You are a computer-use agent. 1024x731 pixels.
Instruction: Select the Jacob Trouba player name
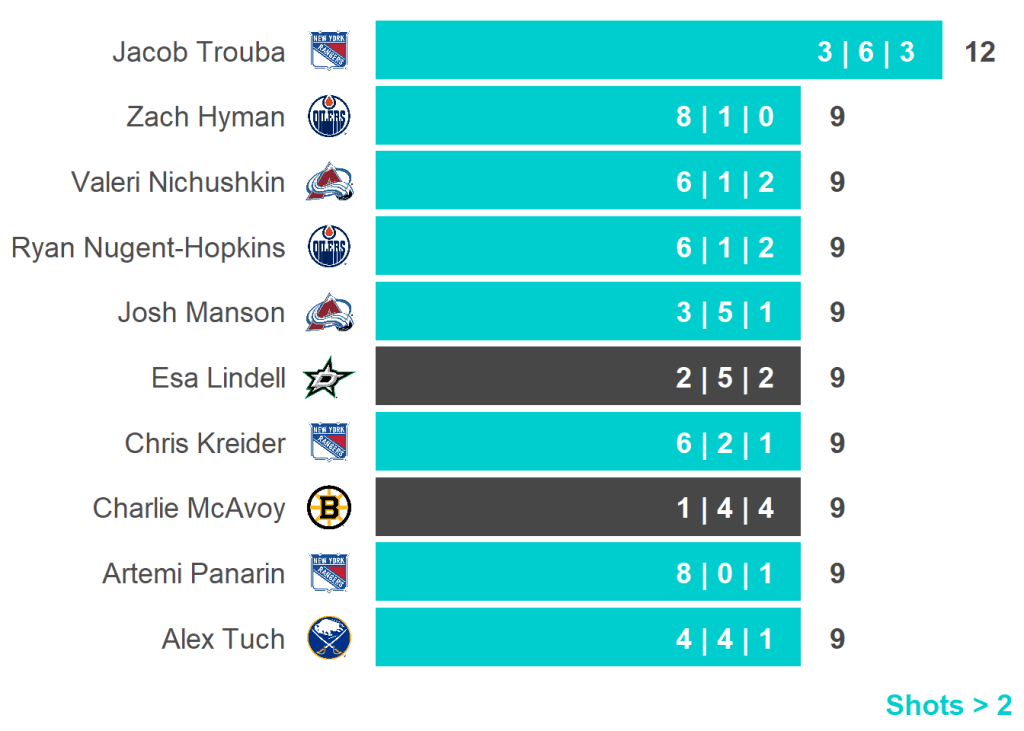coord(198,52)
